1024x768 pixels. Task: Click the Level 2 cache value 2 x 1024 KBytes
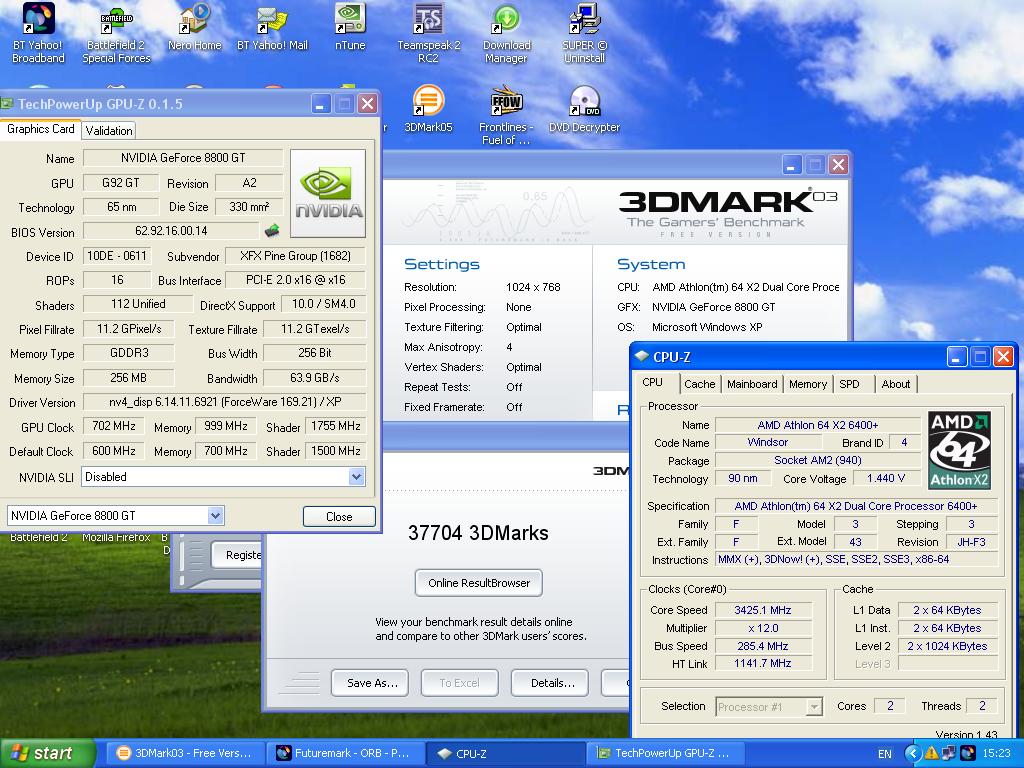(947, 646)
